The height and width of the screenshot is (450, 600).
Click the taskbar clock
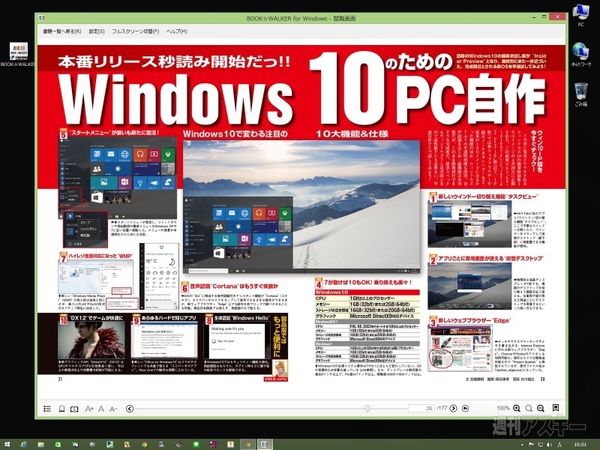coord(580,444)
